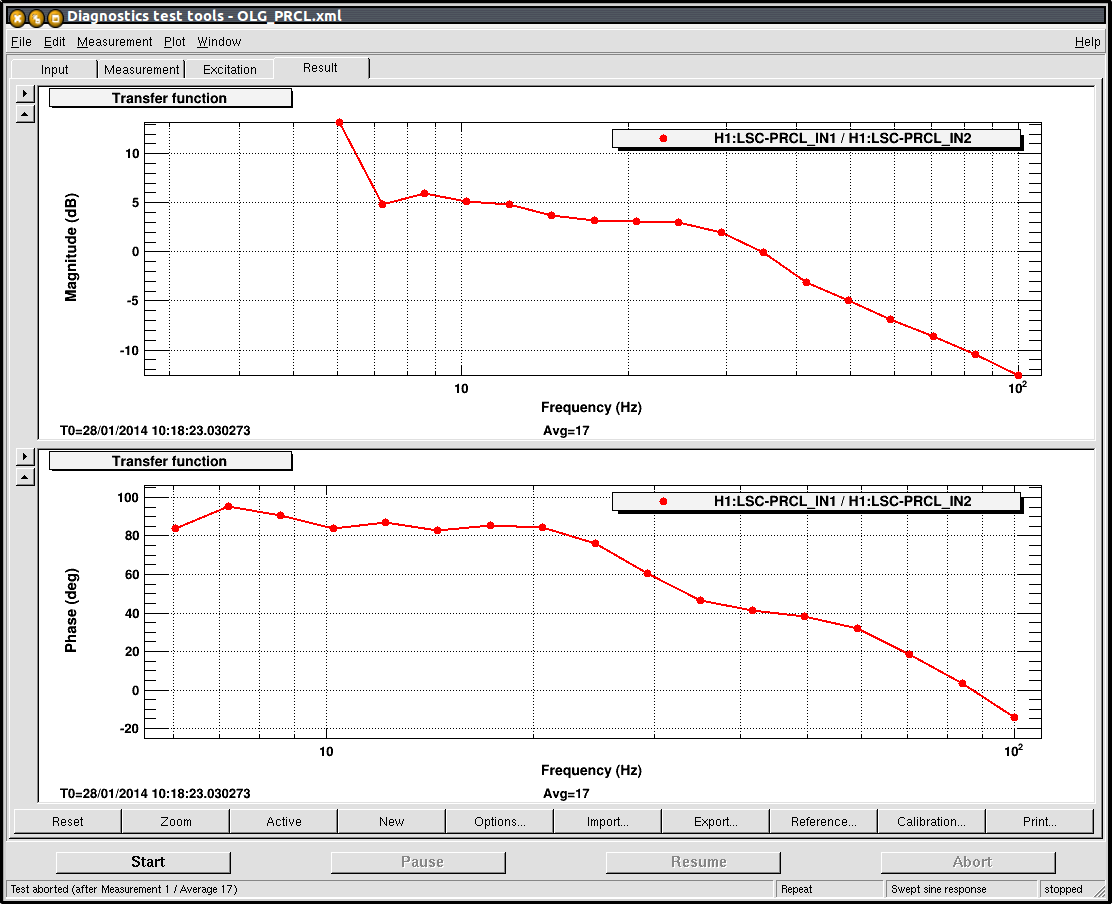Image resolution: width=1112 pixels, height=904 pixels.
Task: Open the Edit menu
Action: point(55,42)
